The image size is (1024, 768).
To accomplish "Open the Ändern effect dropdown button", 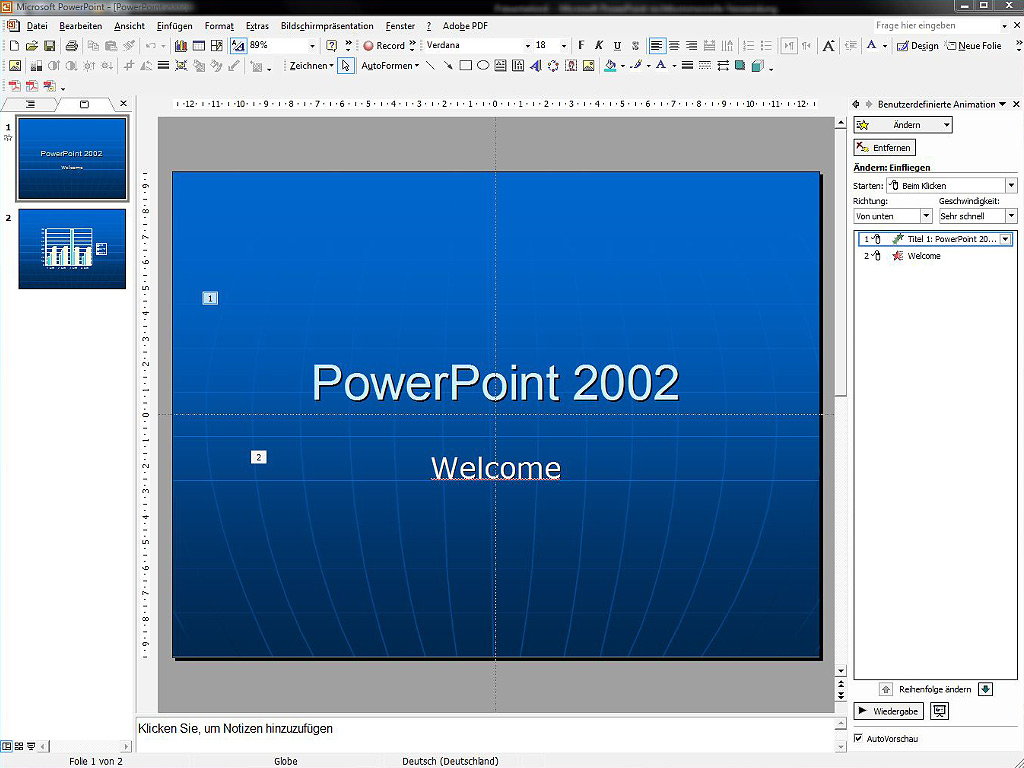I will point(903,125).
